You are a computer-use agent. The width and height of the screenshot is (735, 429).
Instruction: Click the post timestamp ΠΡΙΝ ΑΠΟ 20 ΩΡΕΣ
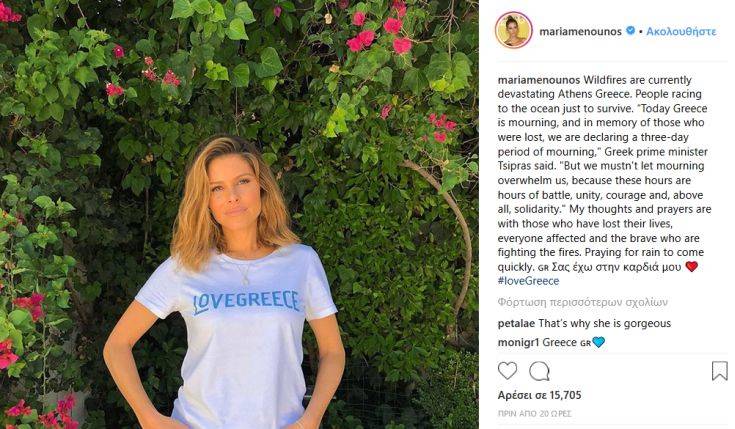click(x=534, y=414)
